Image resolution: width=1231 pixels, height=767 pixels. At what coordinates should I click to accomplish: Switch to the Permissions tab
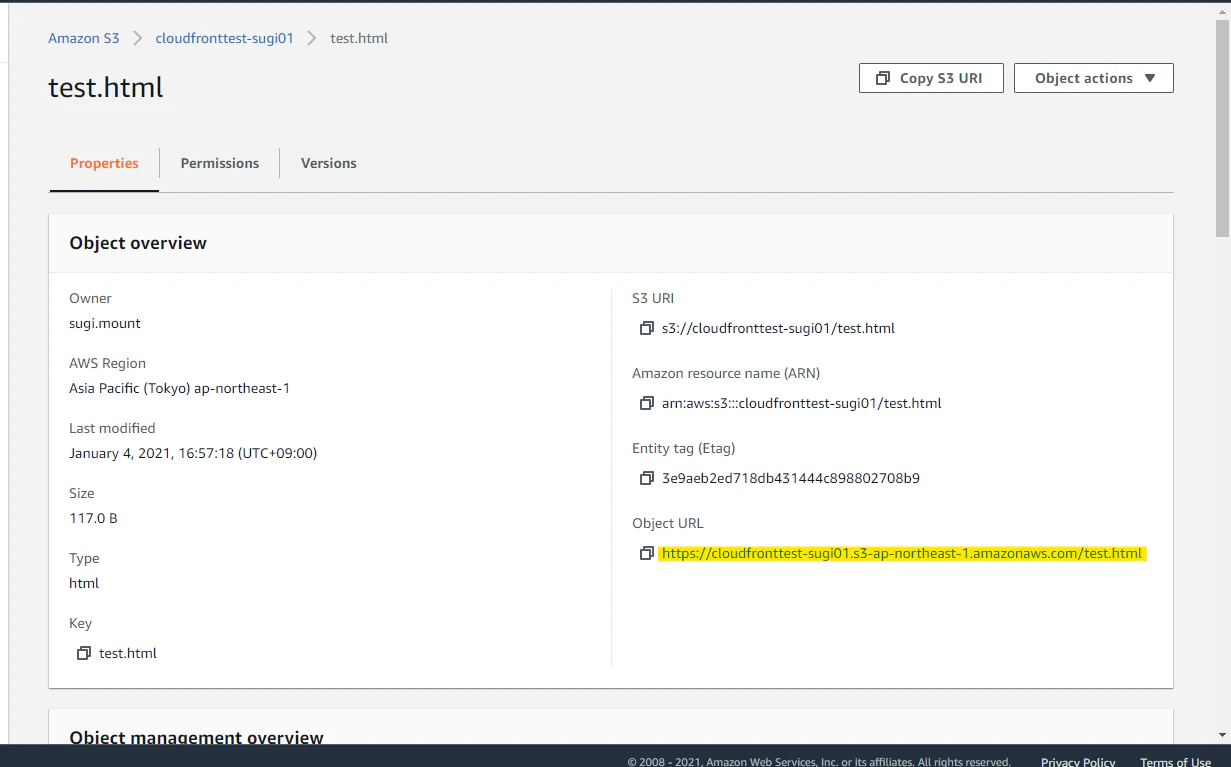[x=220, y=163]
